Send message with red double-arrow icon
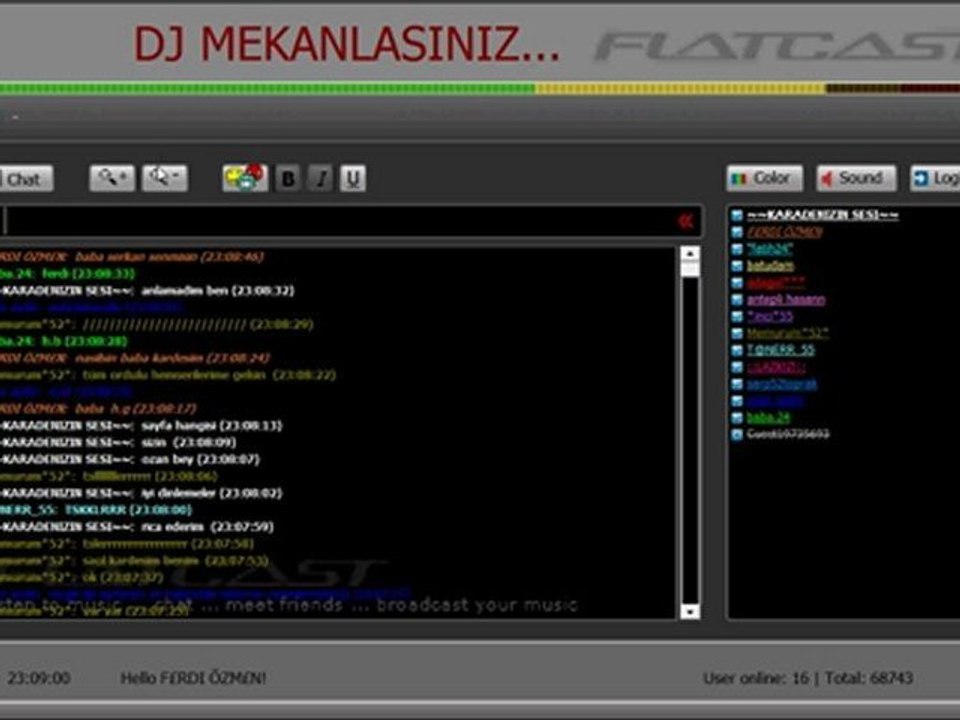Screen dimensions: 960x720 click(686, 221)
